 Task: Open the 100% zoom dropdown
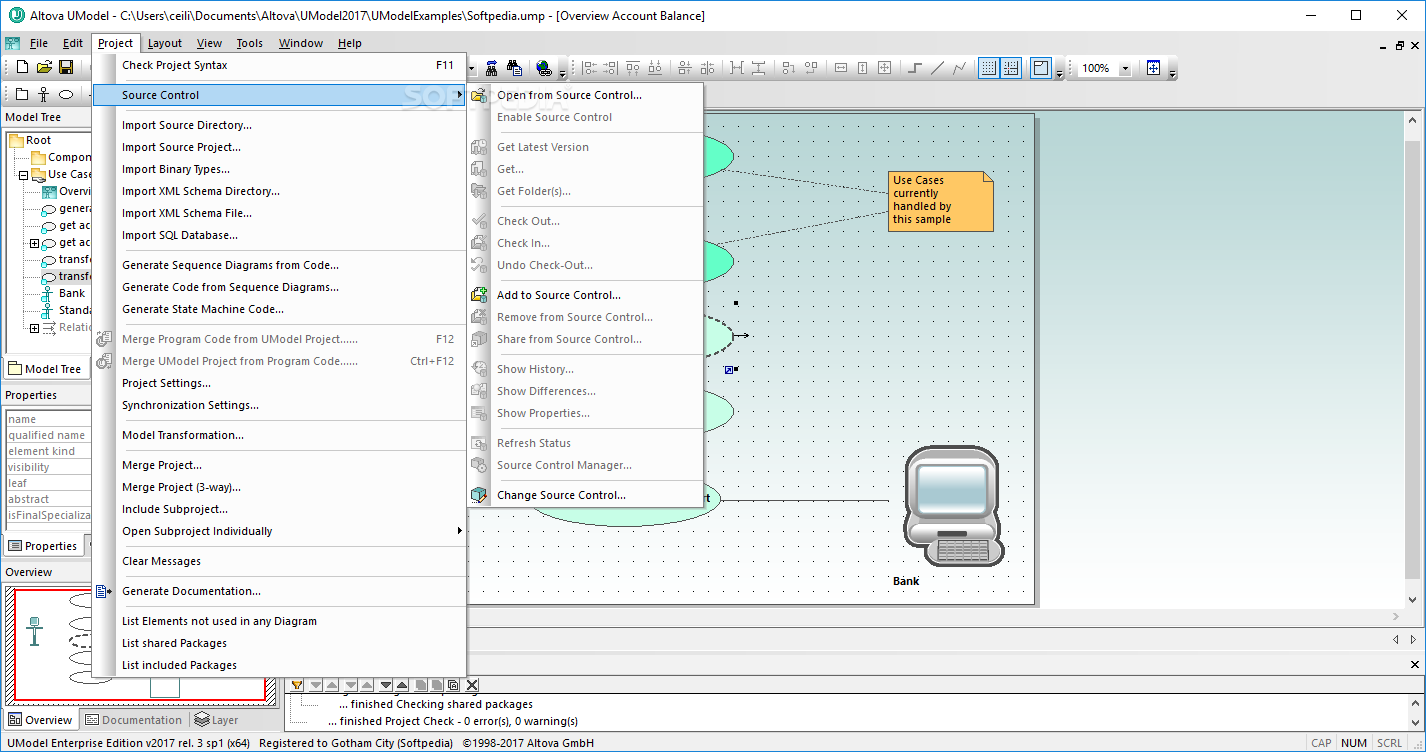click(x=1125, y=68)
